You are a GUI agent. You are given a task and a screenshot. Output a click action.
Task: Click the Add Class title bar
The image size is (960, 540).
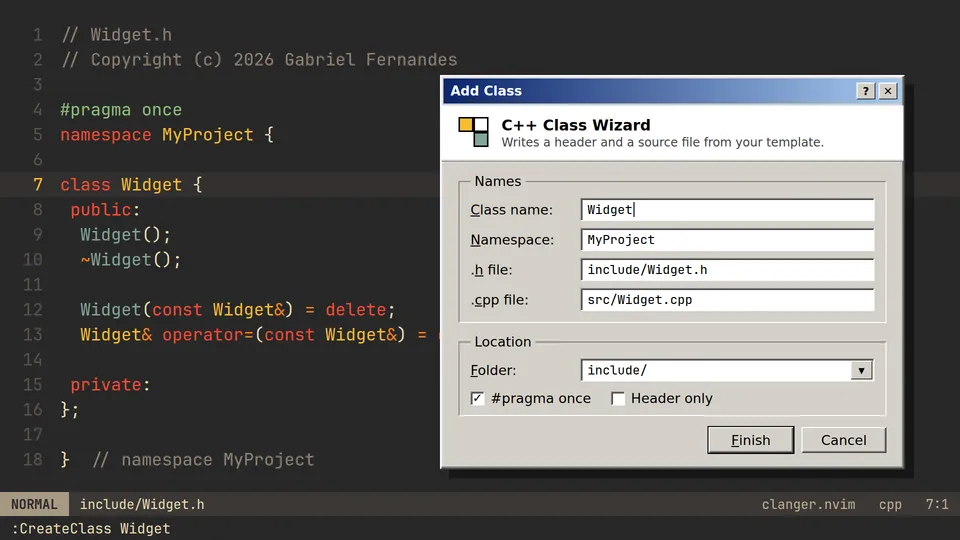[649, 91]
